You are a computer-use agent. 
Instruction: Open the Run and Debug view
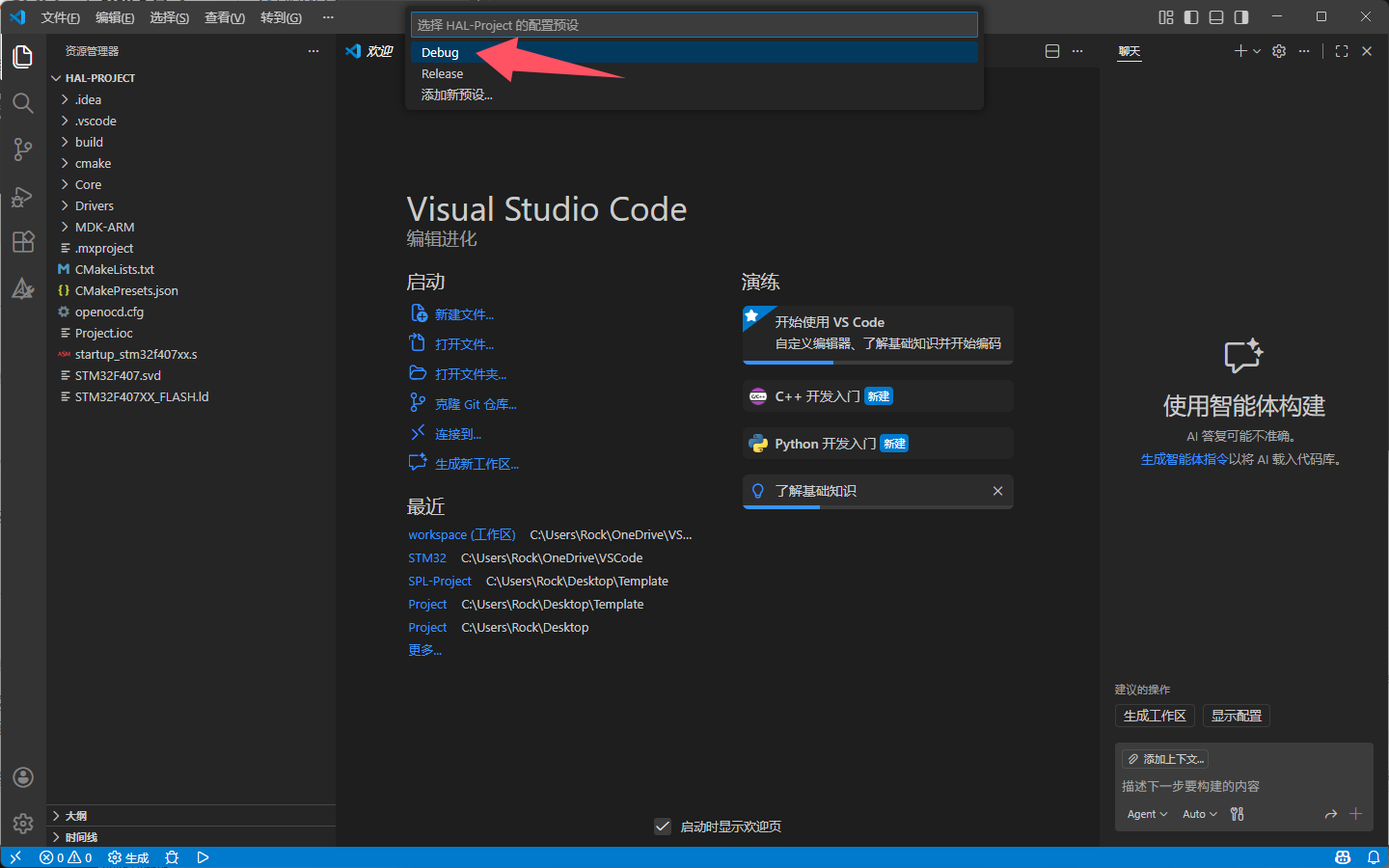(x=23, y=196)
